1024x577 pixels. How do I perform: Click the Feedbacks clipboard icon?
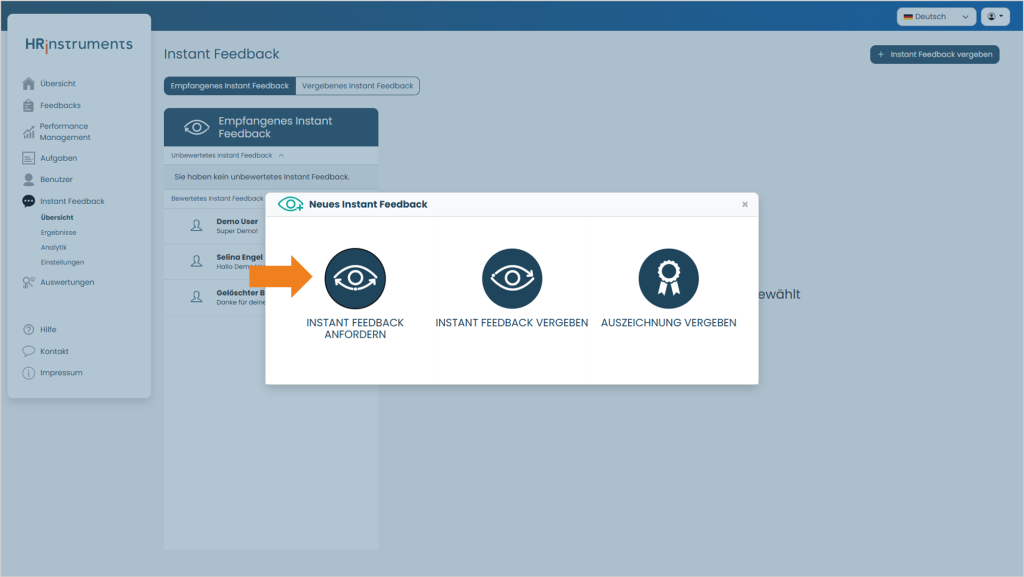coord(28,105)
